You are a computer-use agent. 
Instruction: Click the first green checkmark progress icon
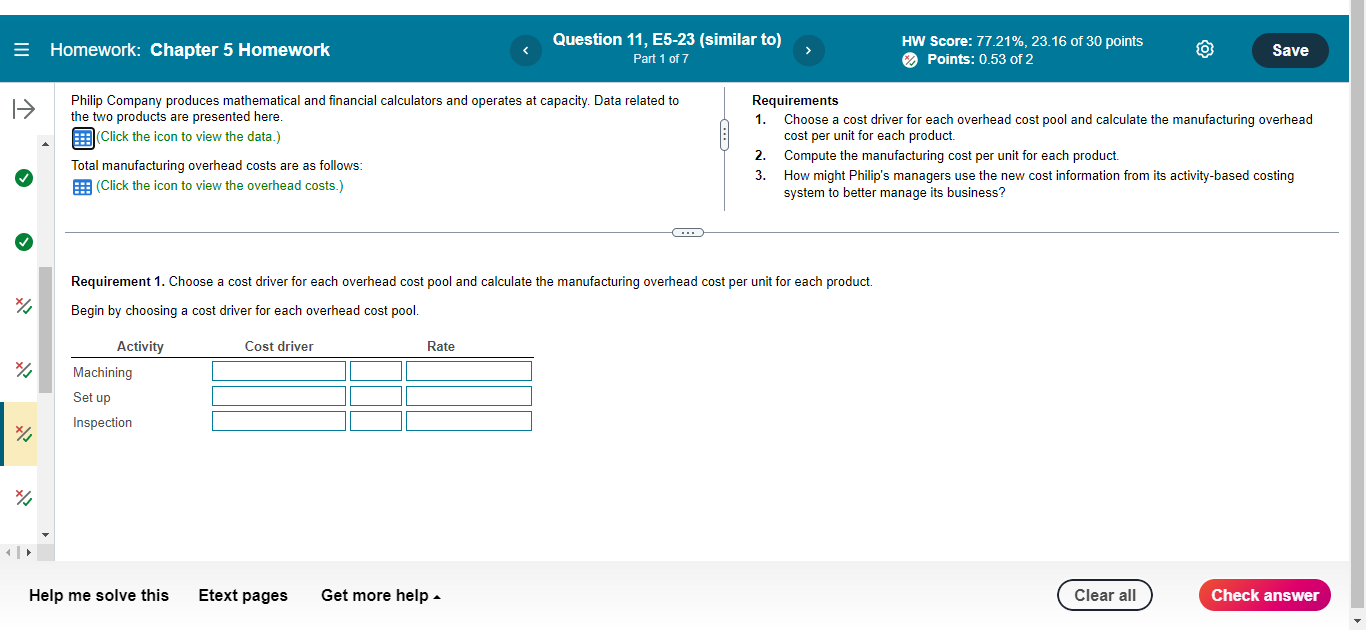coord(23,178)
